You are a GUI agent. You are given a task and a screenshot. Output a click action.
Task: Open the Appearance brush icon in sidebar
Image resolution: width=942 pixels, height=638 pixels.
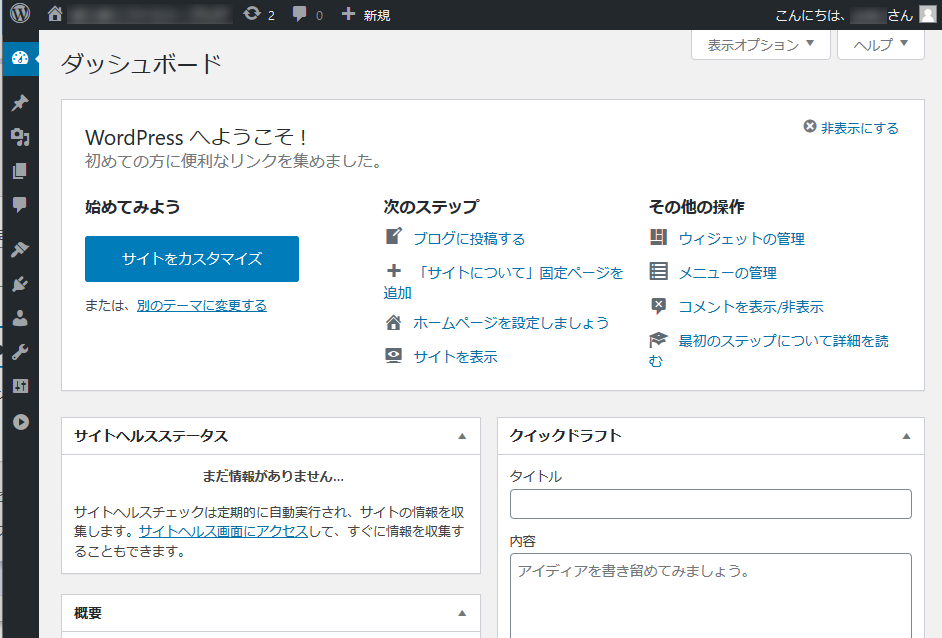(20, 249)
